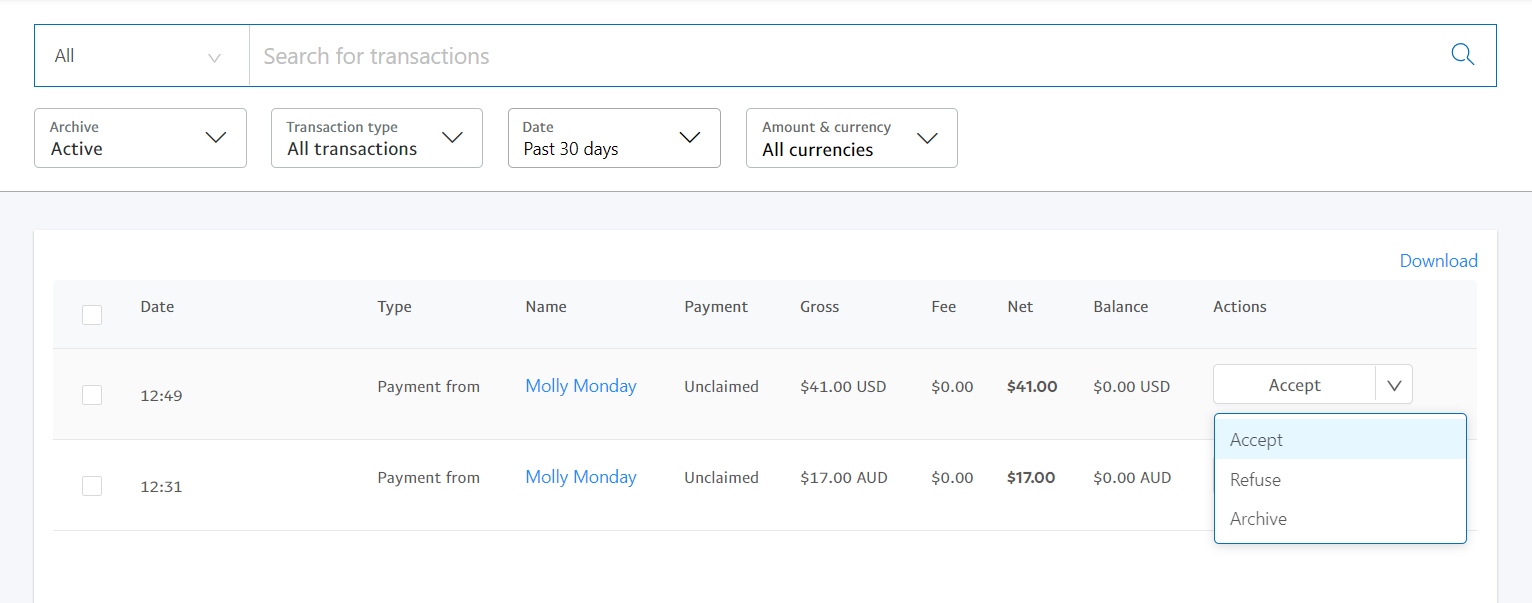Viewport: 1532px width, 603px height.
Task: Click the chevron beside the Accept button
Action: (x=1394, y=385)
